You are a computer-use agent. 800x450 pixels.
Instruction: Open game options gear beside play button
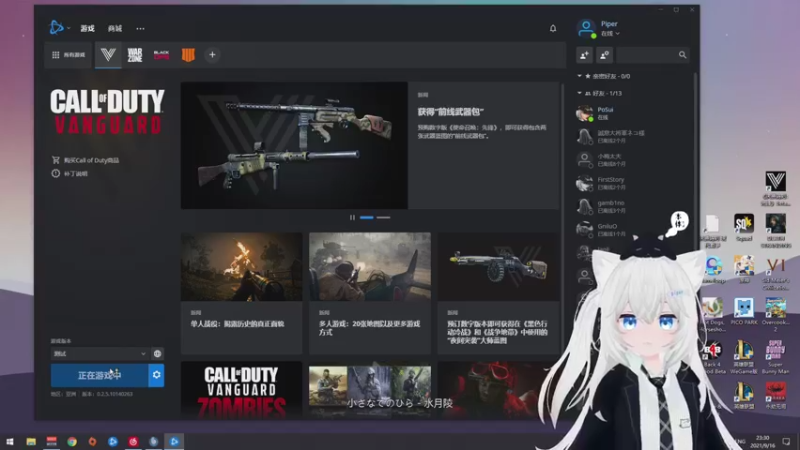click(157, 375)
